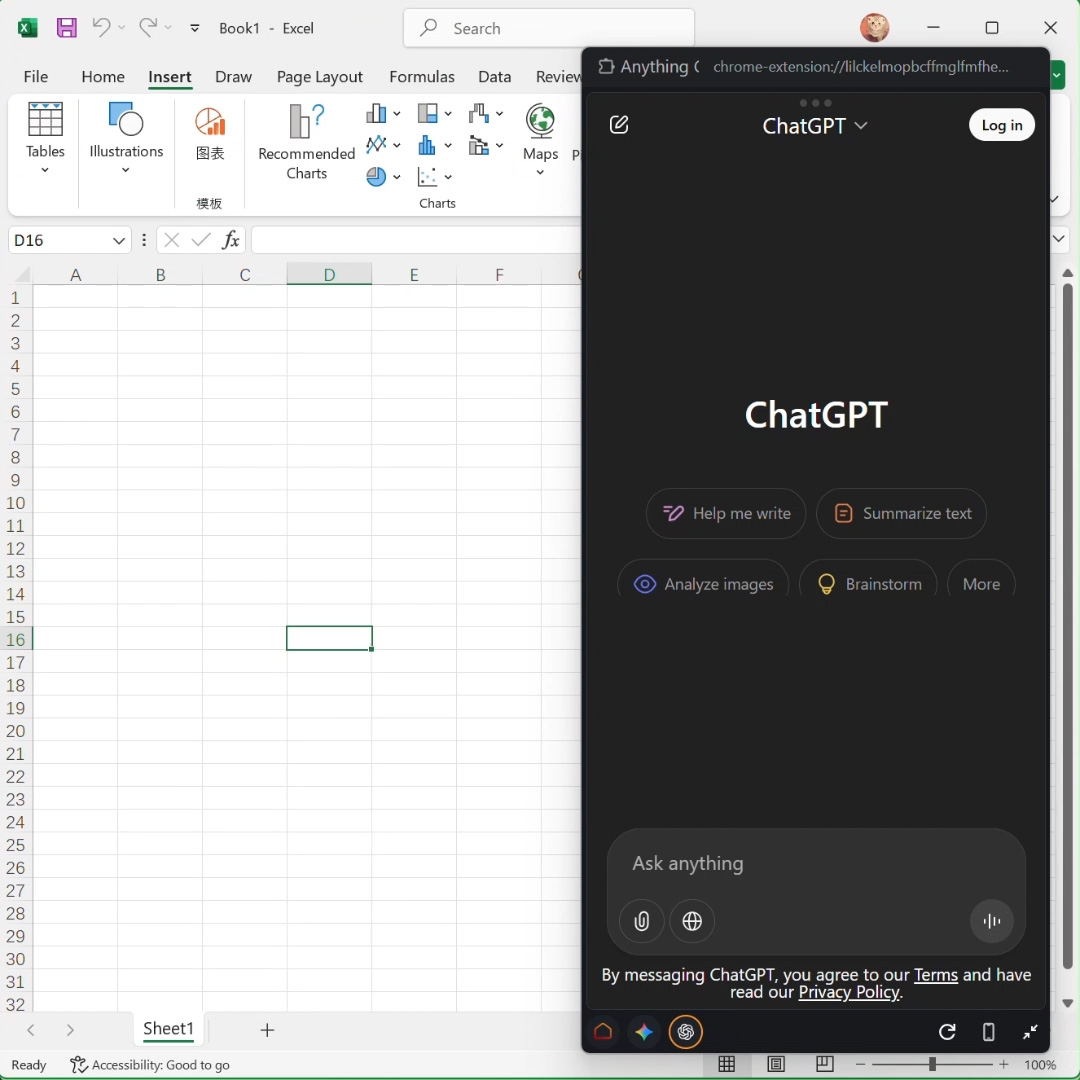Enable voice input in ChatGPT

[991, 921]
